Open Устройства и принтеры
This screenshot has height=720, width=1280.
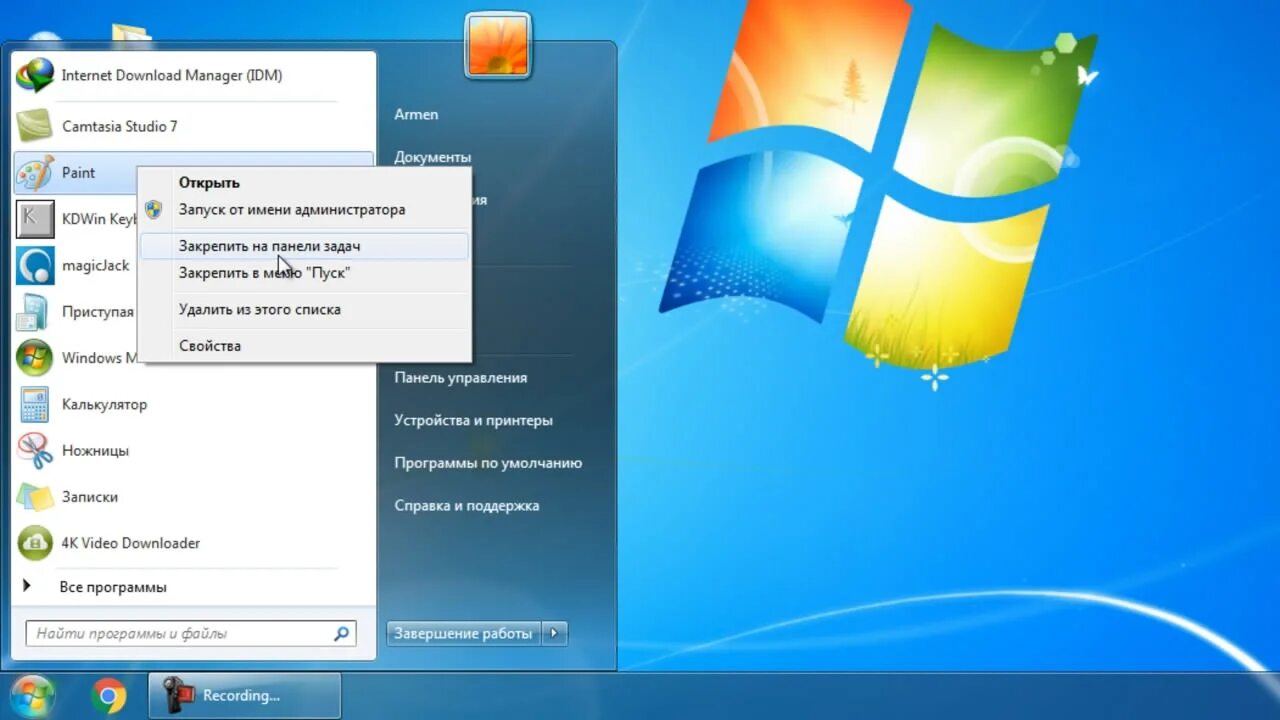(473, 420)
